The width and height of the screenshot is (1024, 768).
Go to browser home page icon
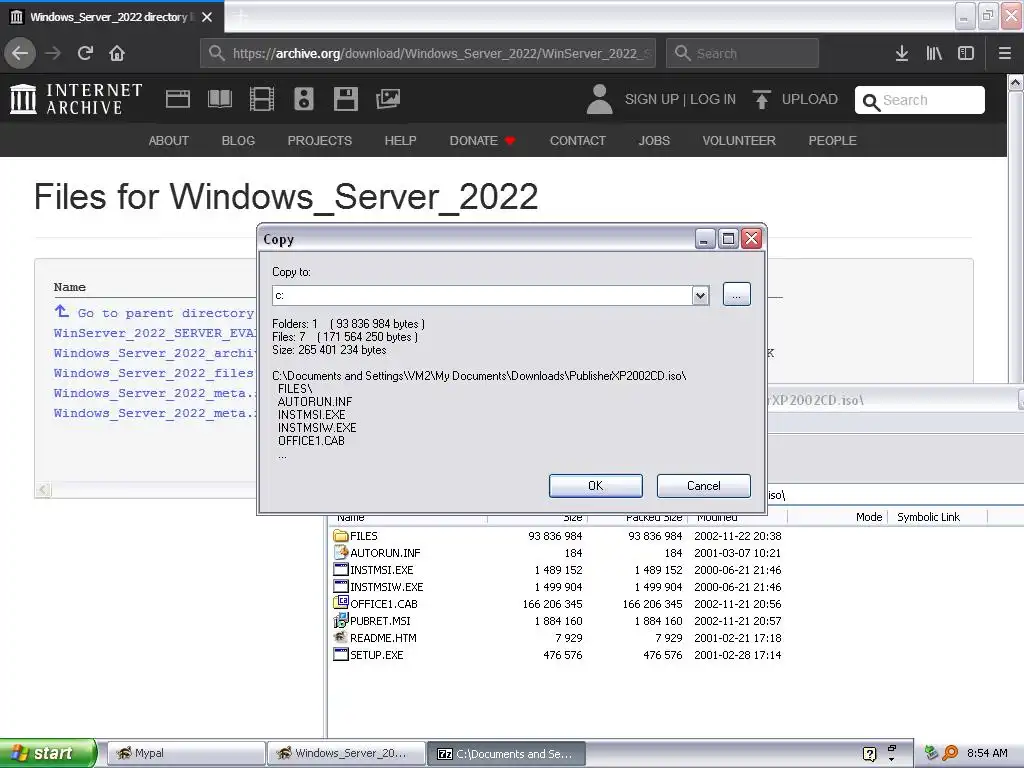click(117, 54)
